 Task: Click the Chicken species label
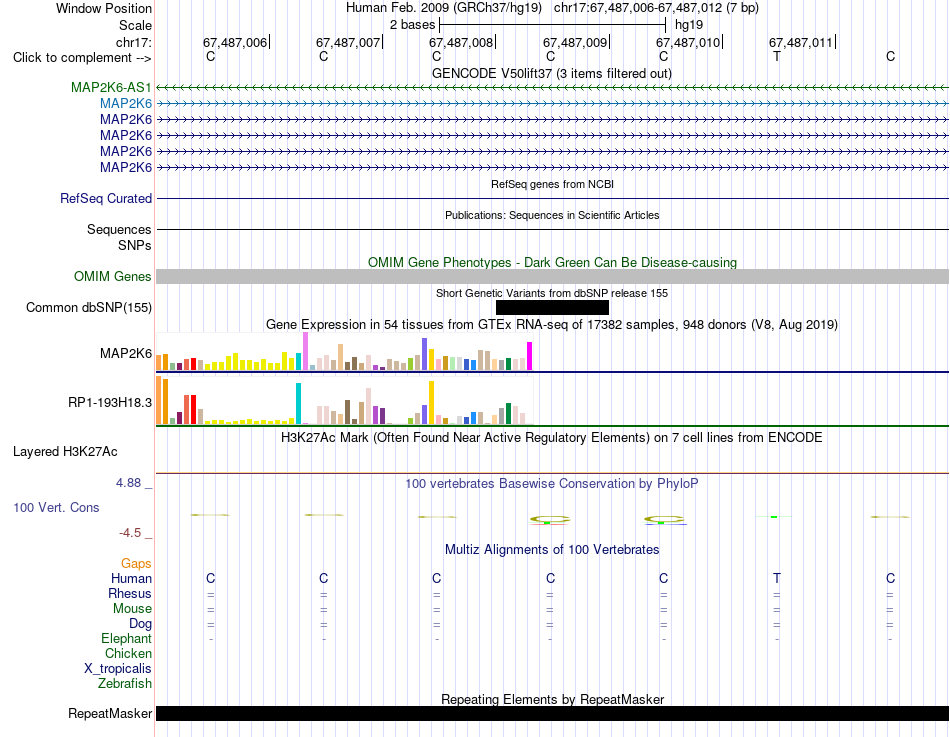click(x=128, y=653)
